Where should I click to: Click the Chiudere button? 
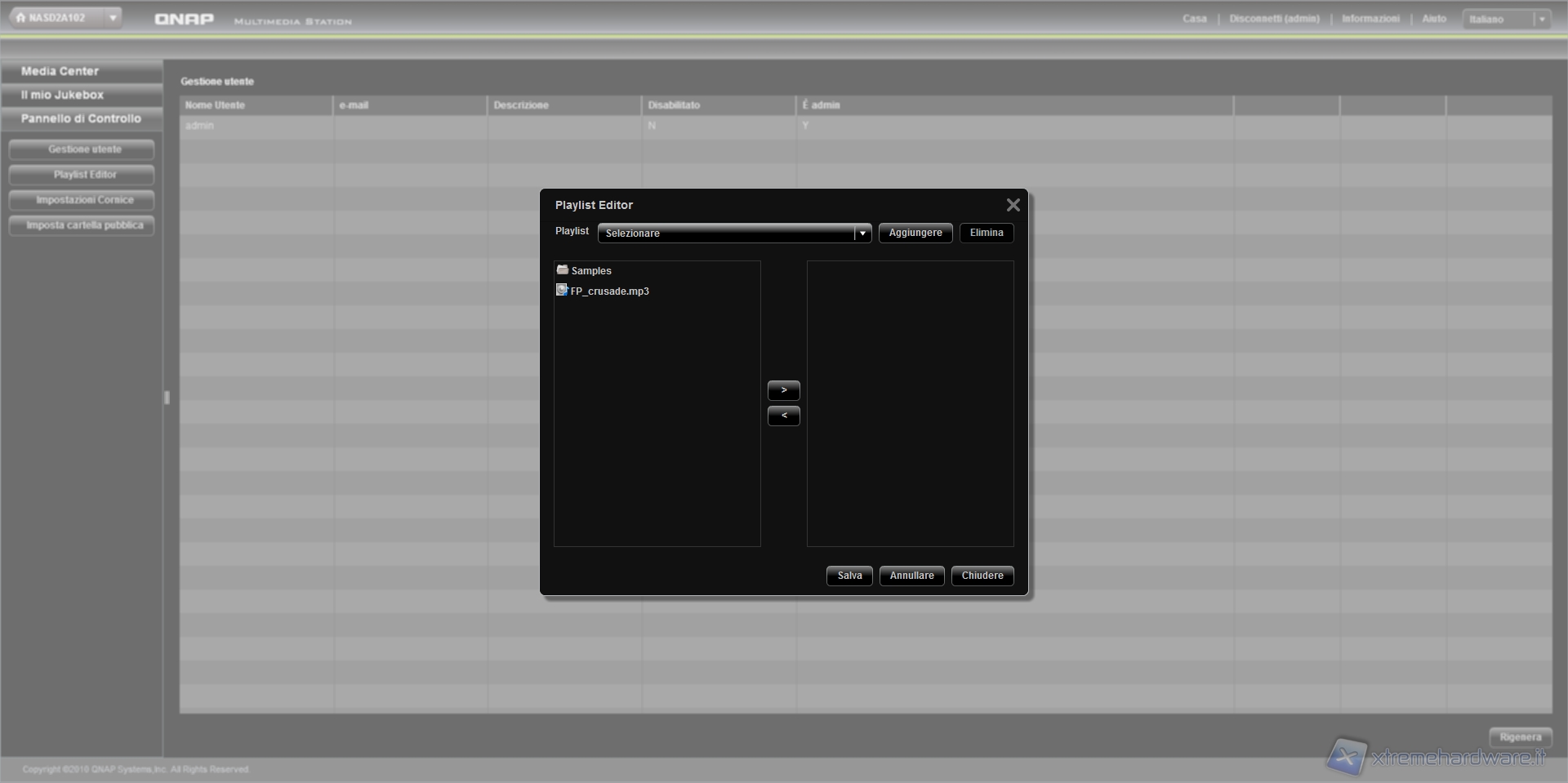click(x=982, y=576)
